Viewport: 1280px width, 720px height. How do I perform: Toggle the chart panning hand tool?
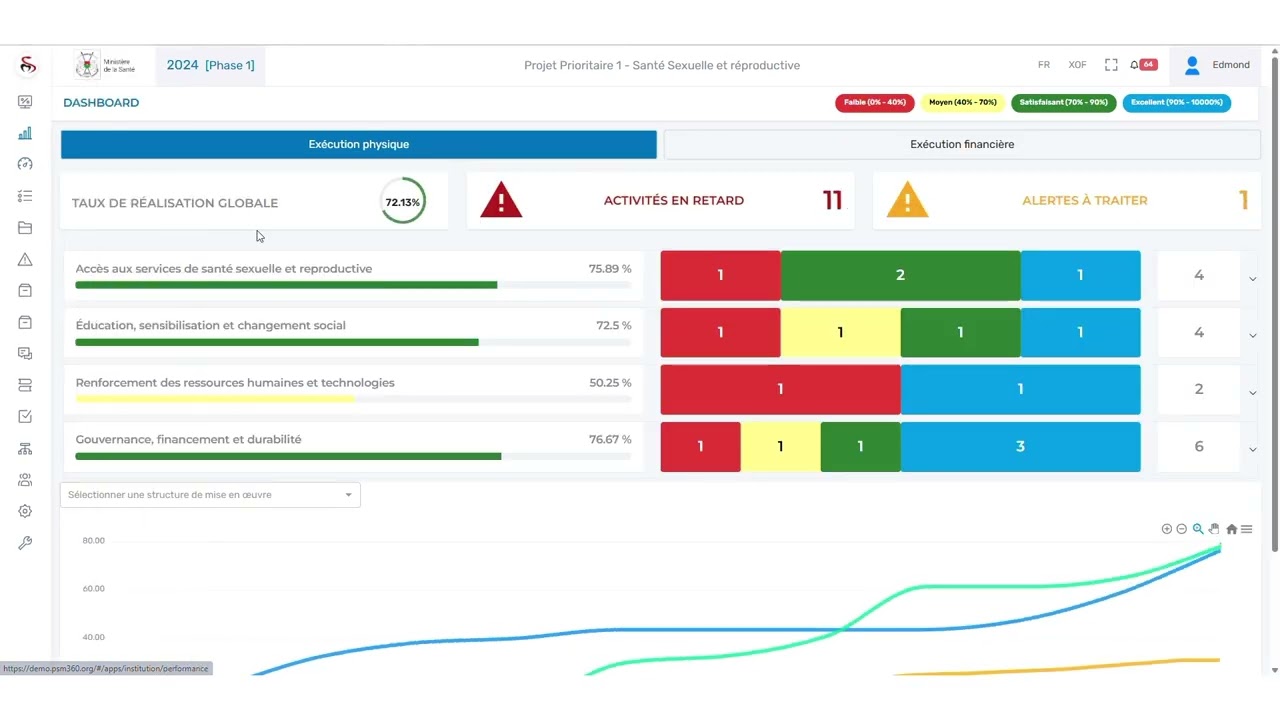tap(1214, 529)
